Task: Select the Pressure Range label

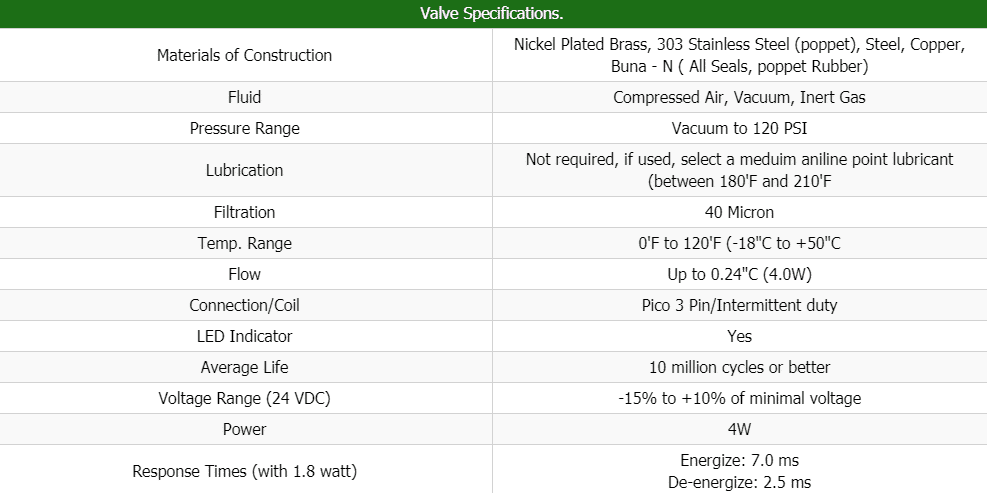Action: pos(244,128)
